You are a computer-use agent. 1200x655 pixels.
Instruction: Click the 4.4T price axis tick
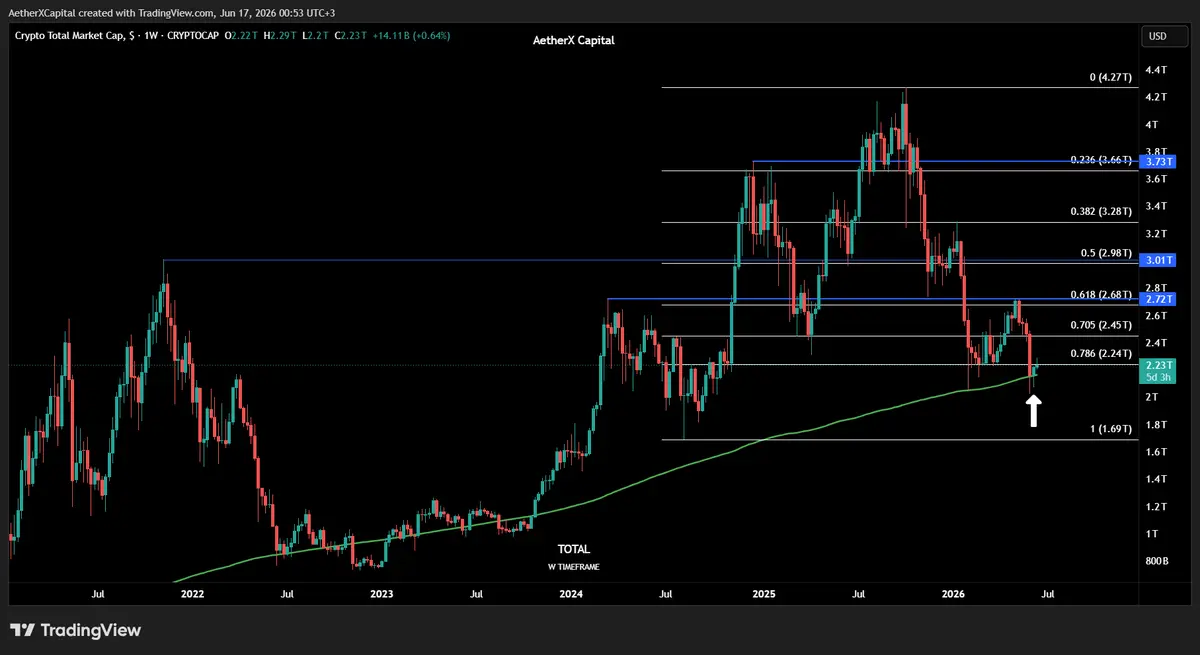coord(1156,70)
